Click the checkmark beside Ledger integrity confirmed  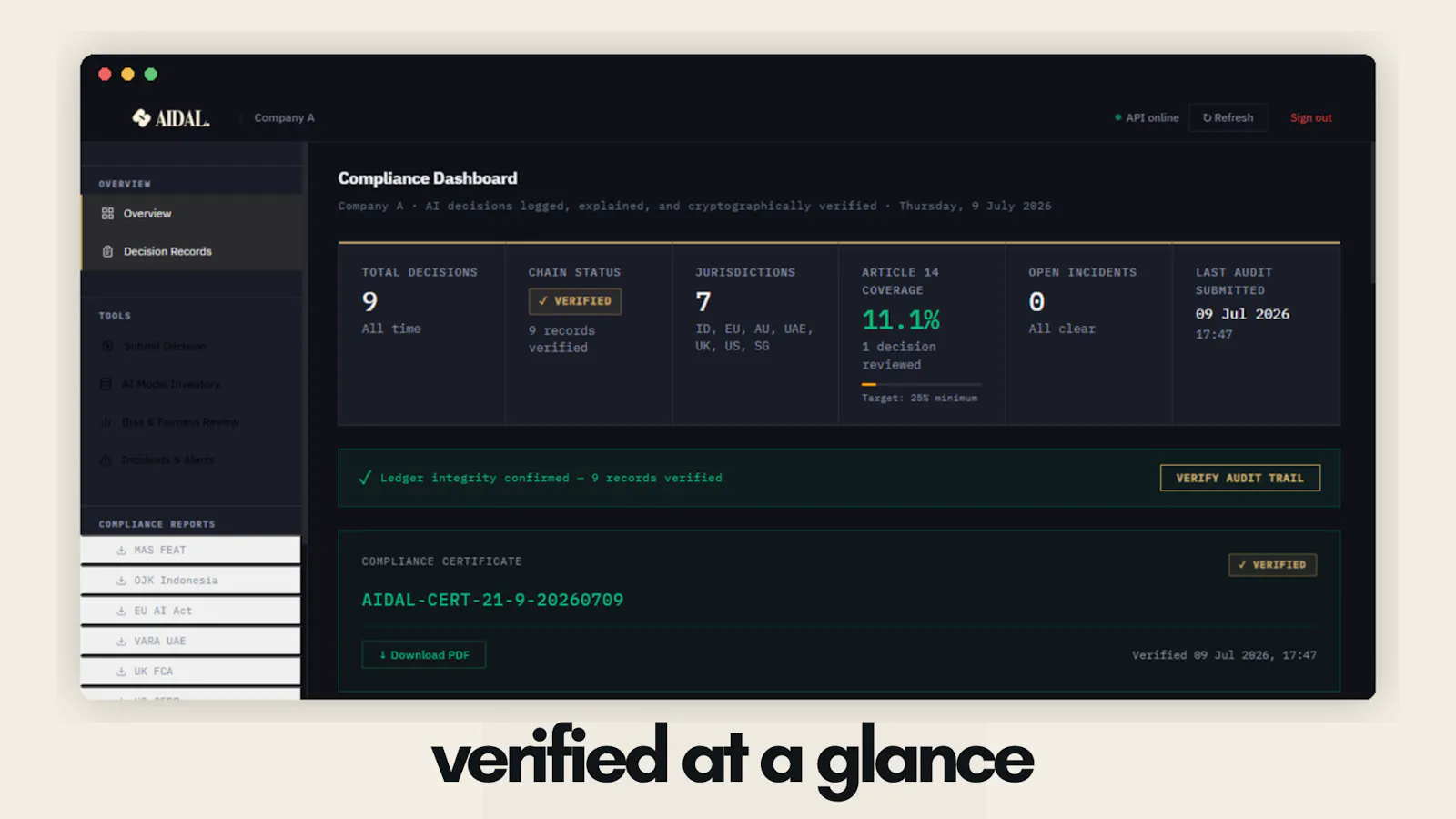[x=365, y=478]
